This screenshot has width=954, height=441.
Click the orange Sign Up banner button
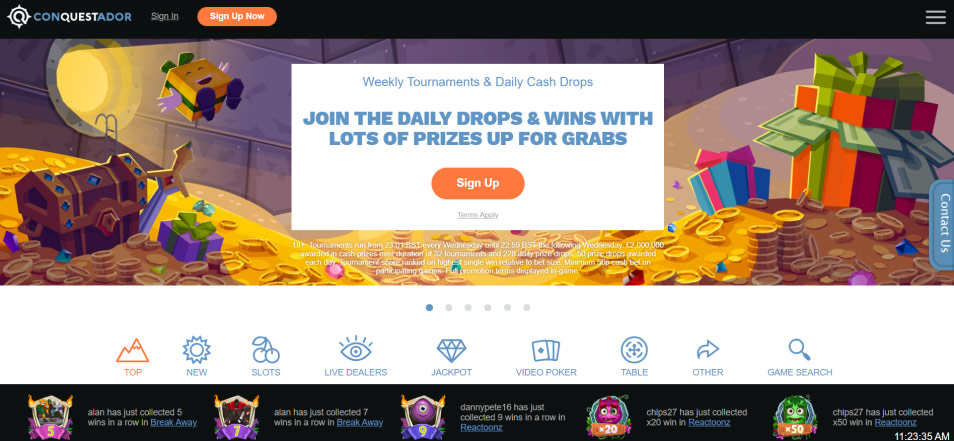pos(478,183)
